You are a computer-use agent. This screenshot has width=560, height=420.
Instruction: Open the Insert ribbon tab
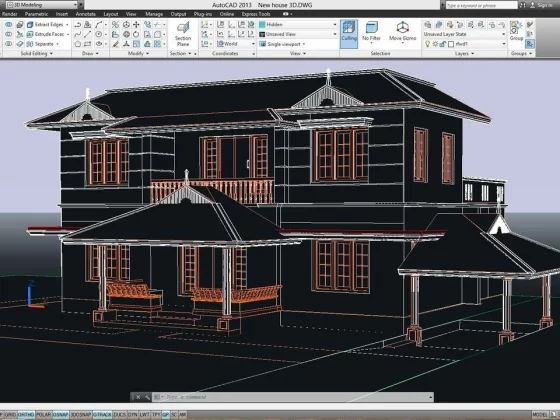pyautogui.click(x=62, y=14)
